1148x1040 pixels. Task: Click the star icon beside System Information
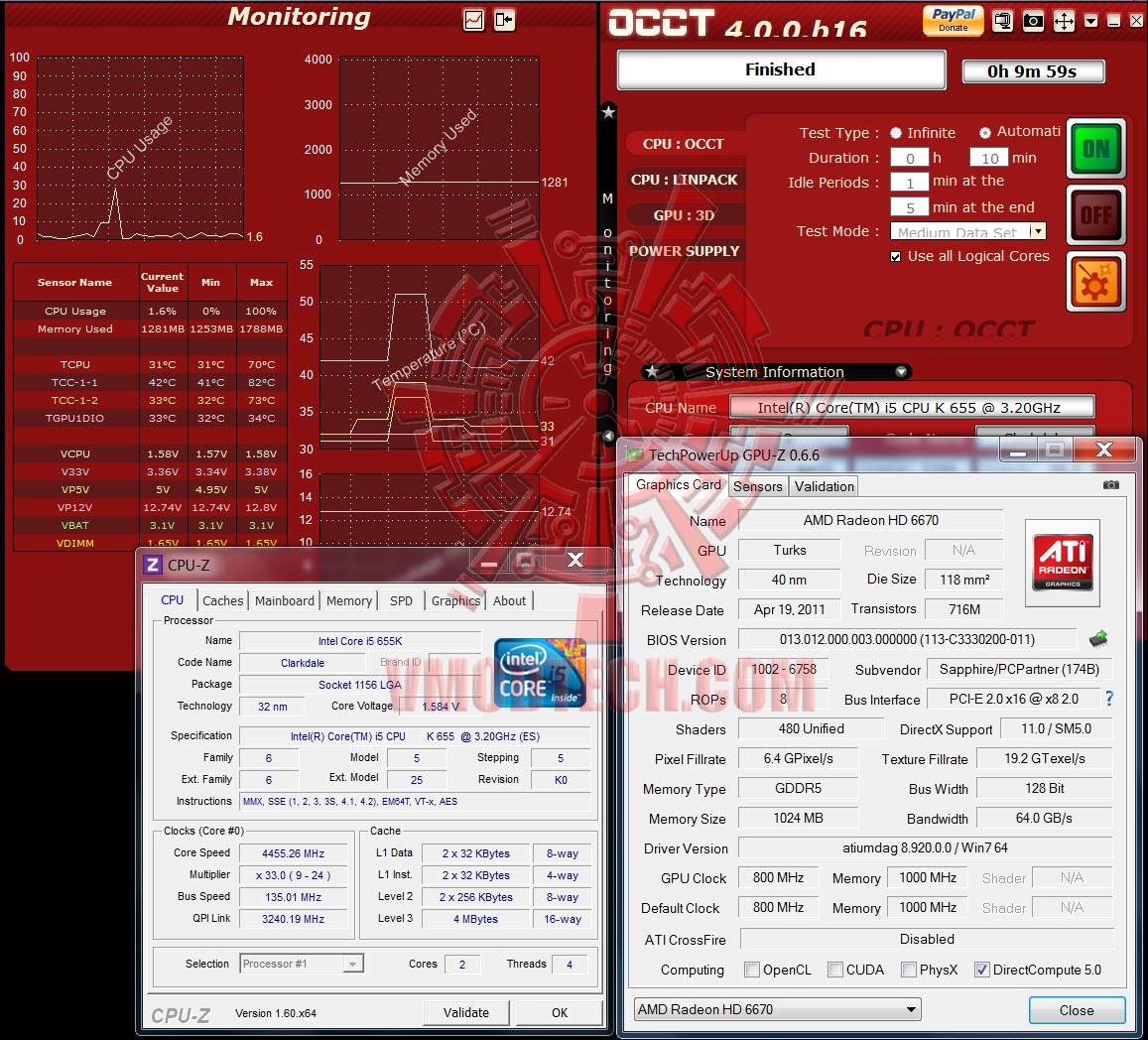652,371
